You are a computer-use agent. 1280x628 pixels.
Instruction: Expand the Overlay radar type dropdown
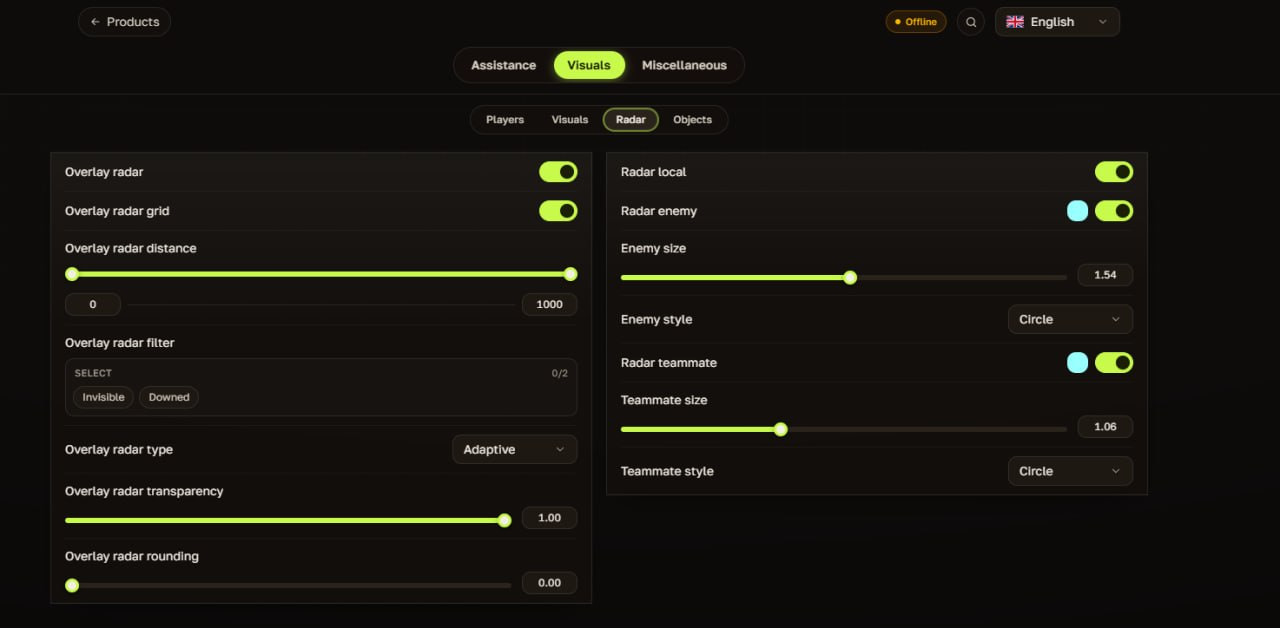[x=514, y=450]
